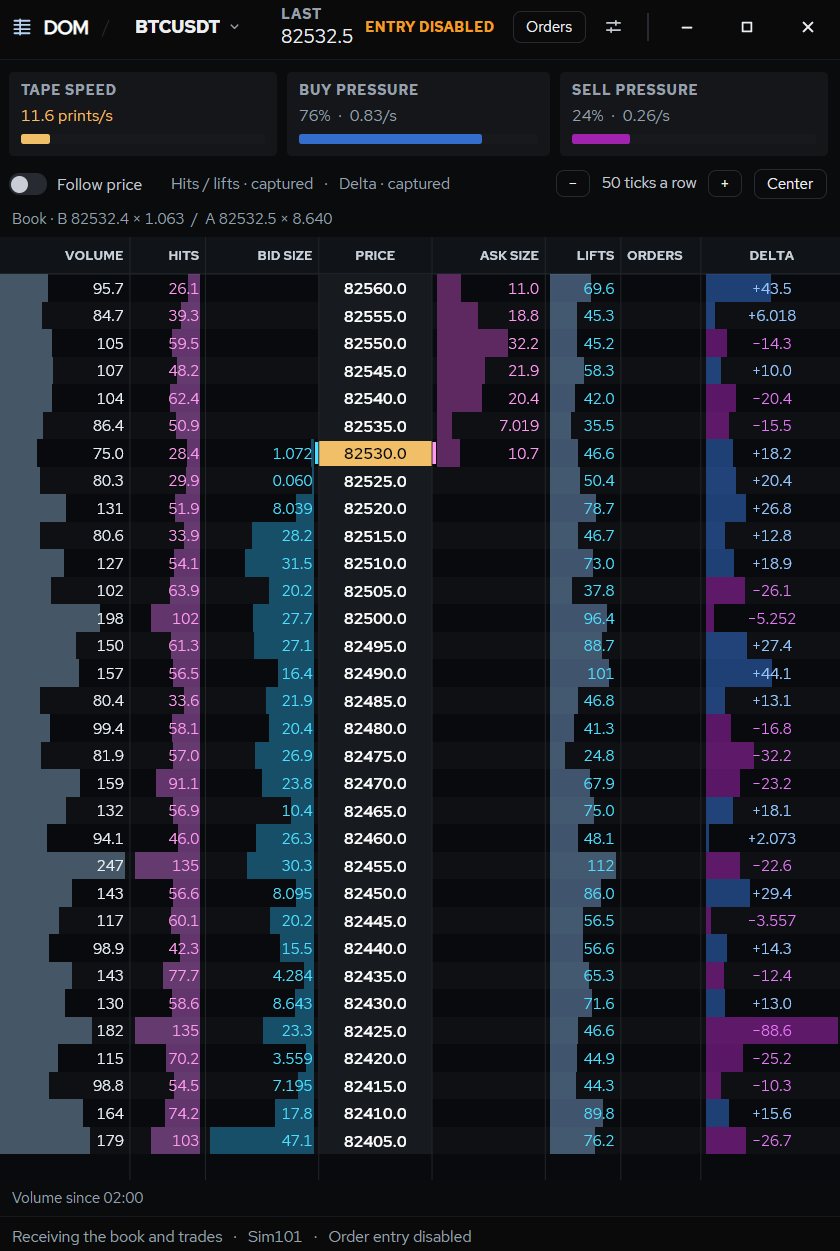
Task: Click the Volume since 02:00 text
Action: click(78, 1197)
